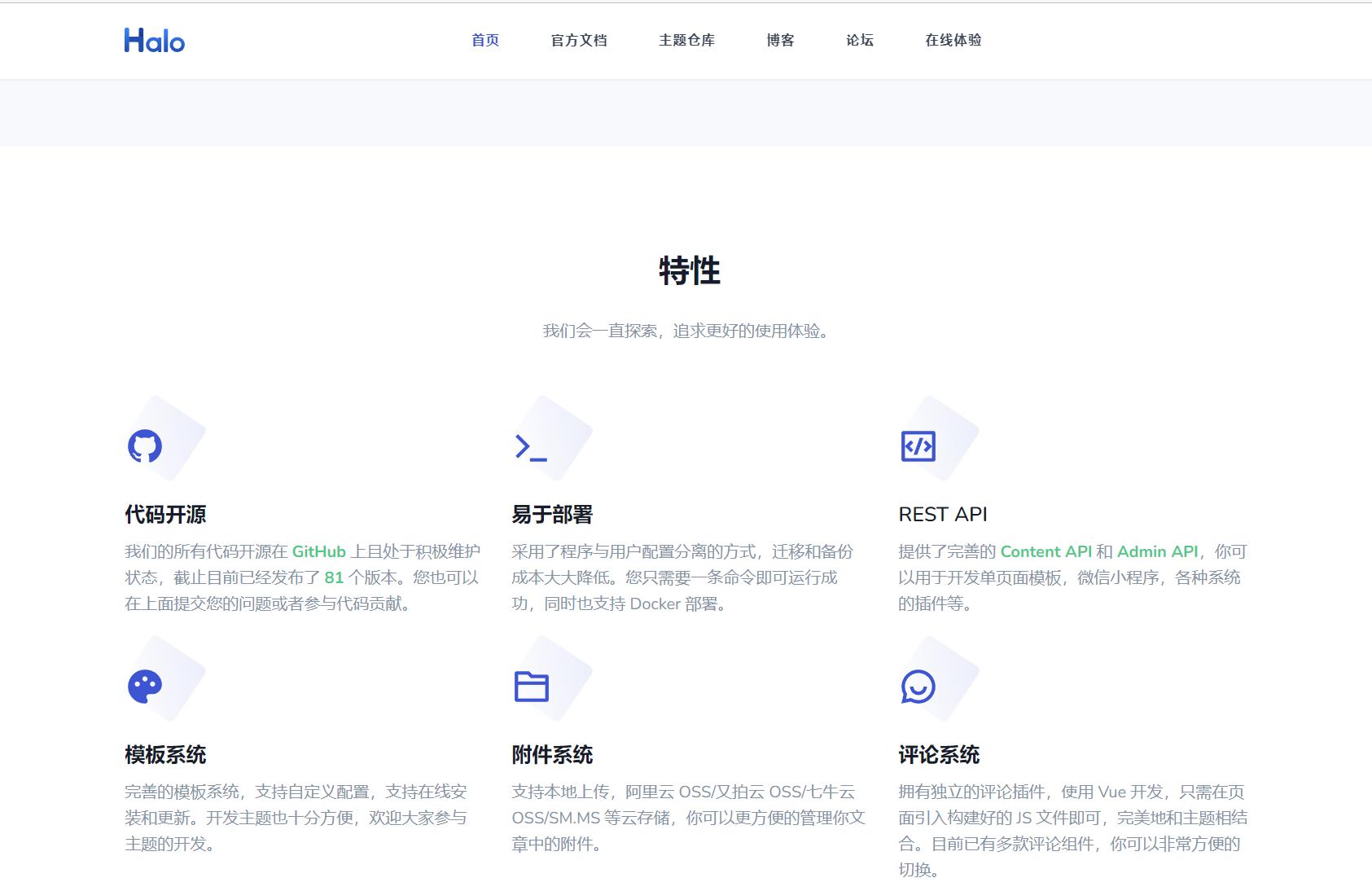Viewport: 1372px width, 891px height.
Task: Click the code brackets icon above REST API
Action: 918,447
